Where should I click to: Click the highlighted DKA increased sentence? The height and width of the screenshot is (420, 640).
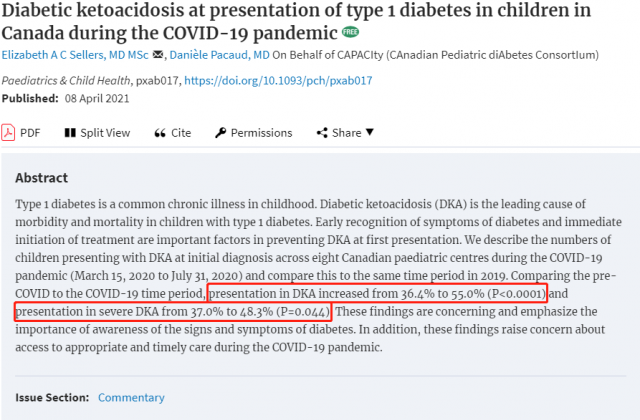tap(378, 293)
